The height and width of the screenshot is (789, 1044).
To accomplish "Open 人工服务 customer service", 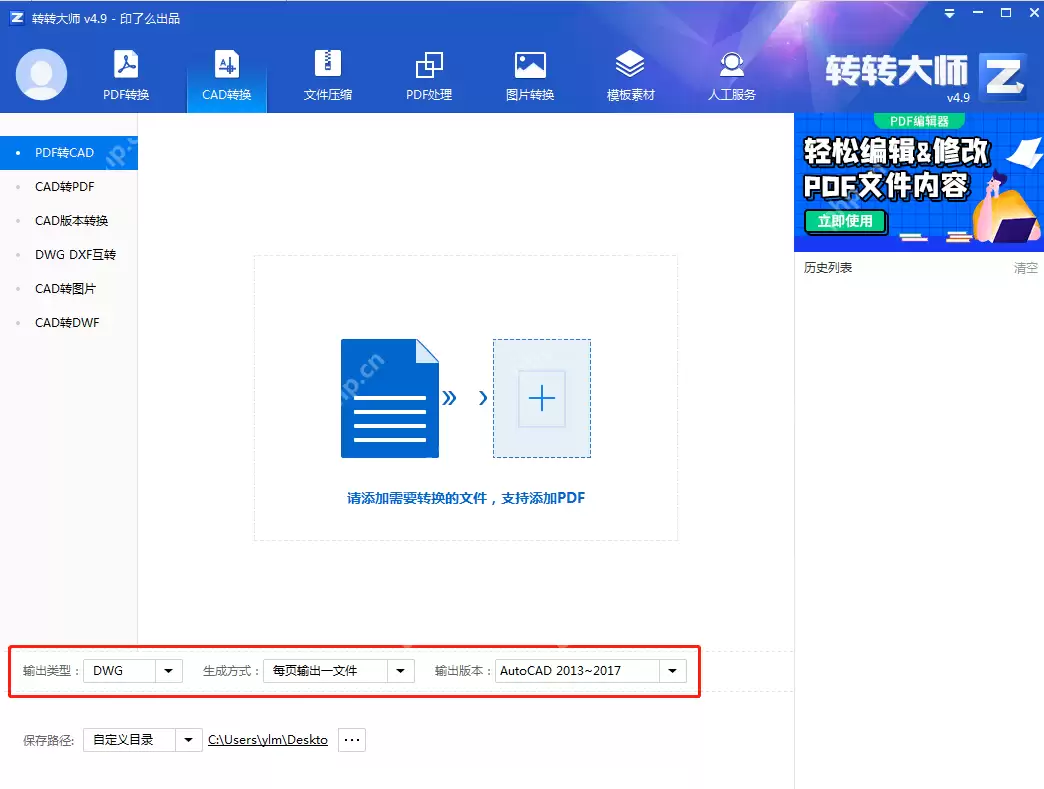I will [x=731, y=75].
